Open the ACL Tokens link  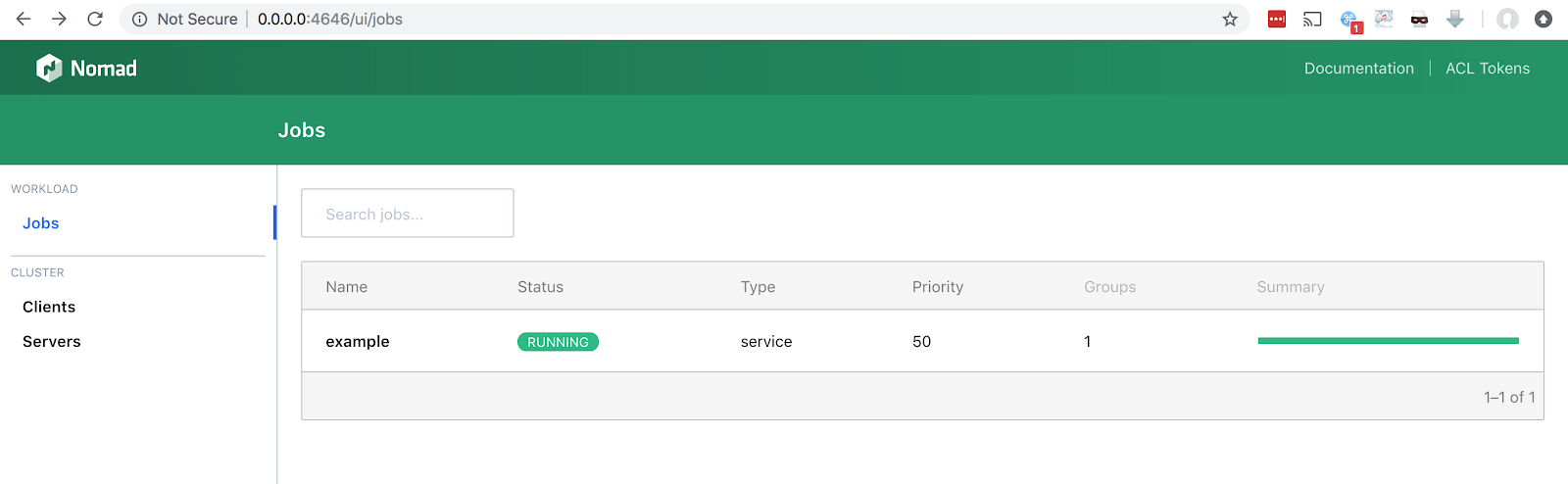coord(1487,68)
